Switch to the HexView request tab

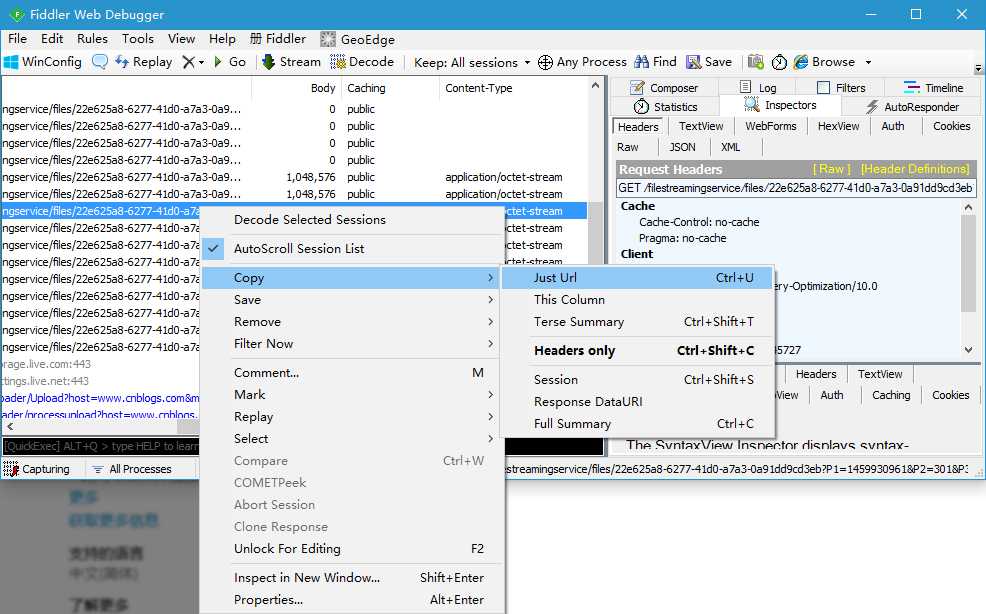click(x=838, y=126)
